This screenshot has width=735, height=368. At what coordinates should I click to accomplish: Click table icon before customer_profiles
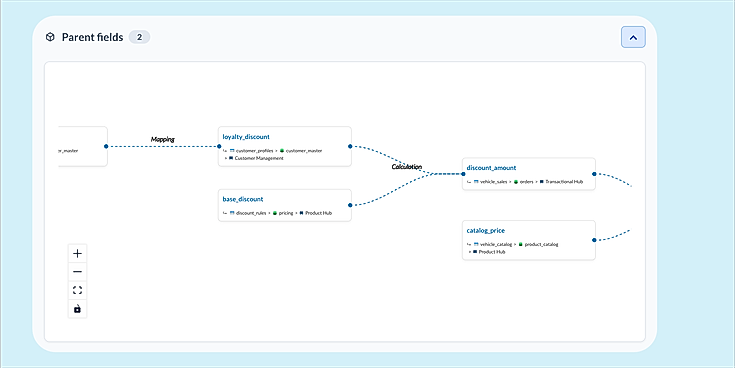coord(232,150)
